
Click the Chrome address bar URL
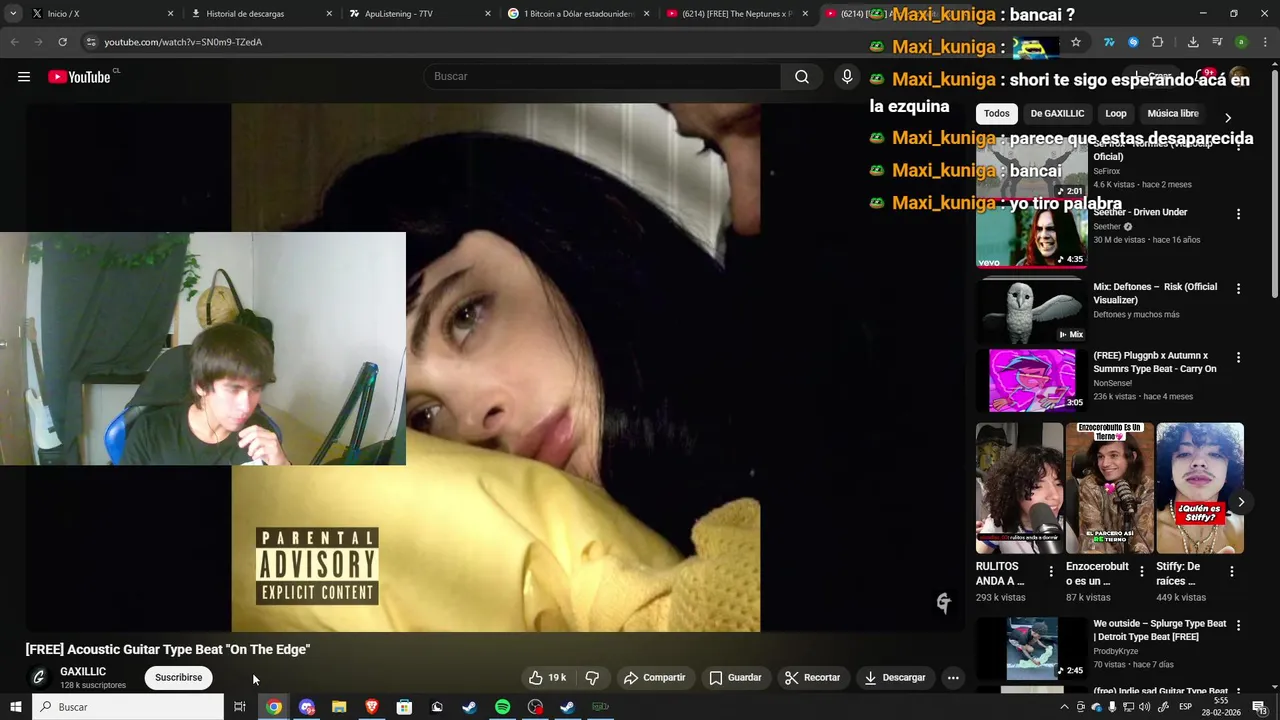[183, 42]
